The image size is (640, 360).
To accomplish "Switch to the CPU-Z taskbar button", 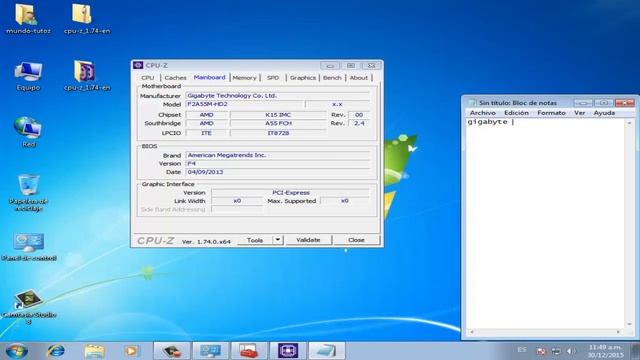I will (x=288, y=351).
